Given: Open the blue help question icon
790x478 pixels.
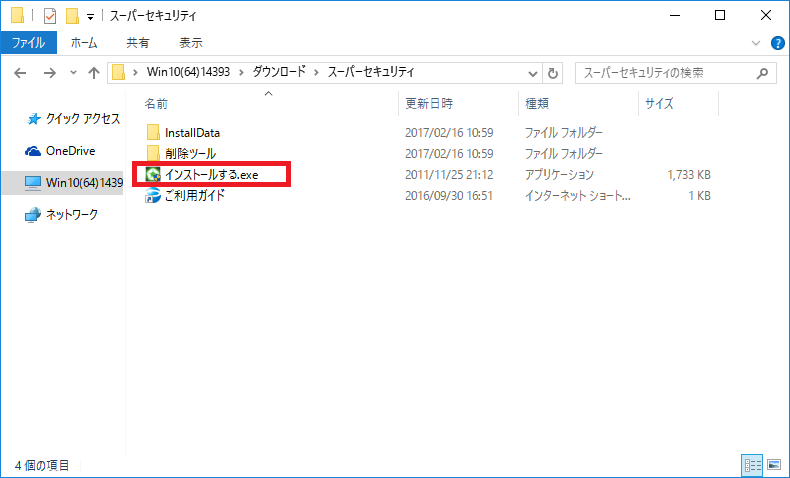Looking at the screenshot, I should pyautogui.click(x=777, y=43).
